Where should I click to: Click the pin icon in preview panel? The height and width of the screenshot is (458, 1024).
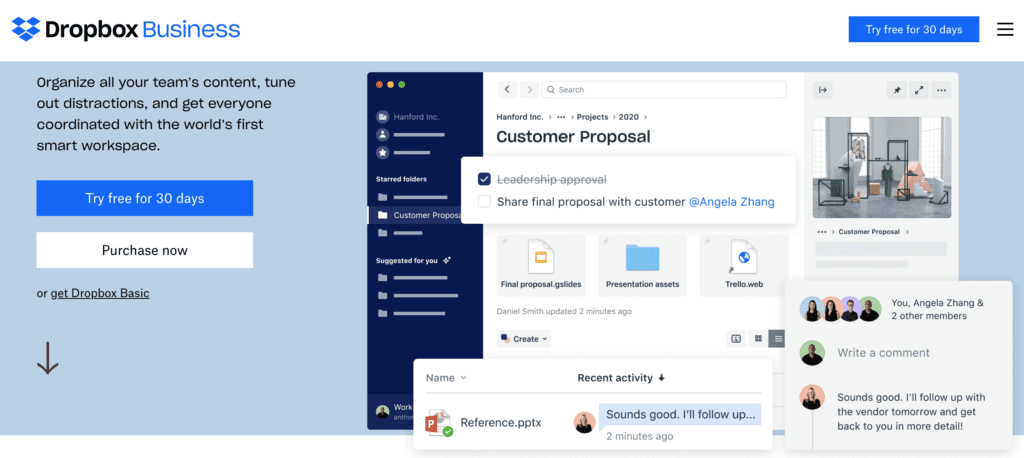click(x=897, y=90)
